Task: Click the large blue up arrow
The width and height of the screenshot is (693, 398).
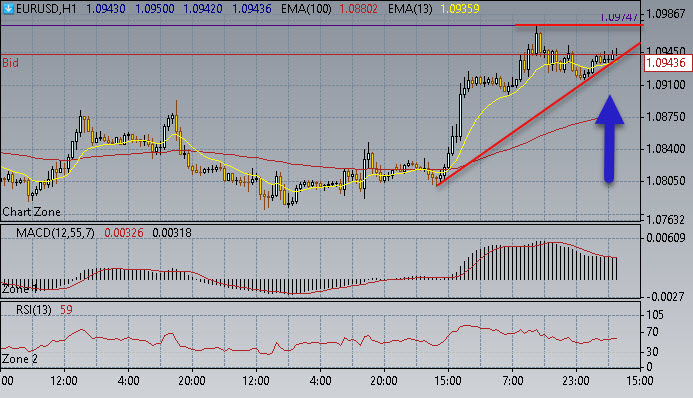Action: click(x=609, y=139)
